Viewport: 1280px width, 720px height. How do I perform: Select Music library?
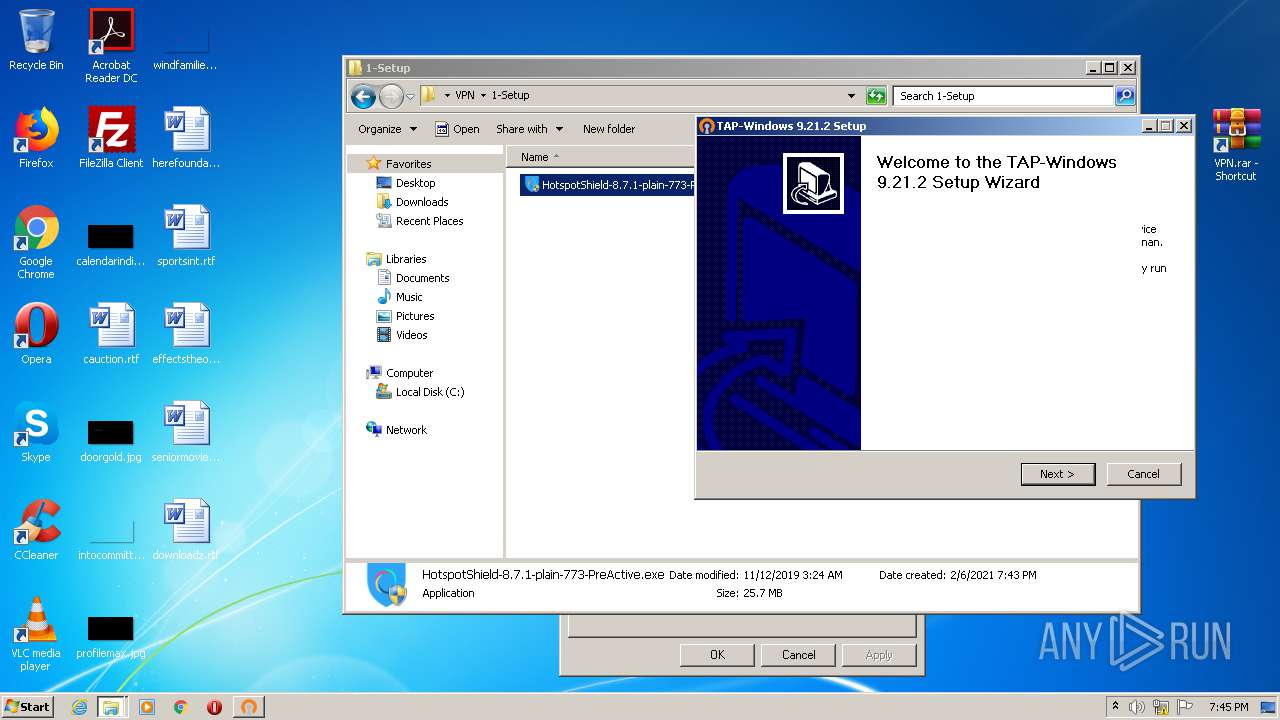pyautogui.click(x=409, y=297)
